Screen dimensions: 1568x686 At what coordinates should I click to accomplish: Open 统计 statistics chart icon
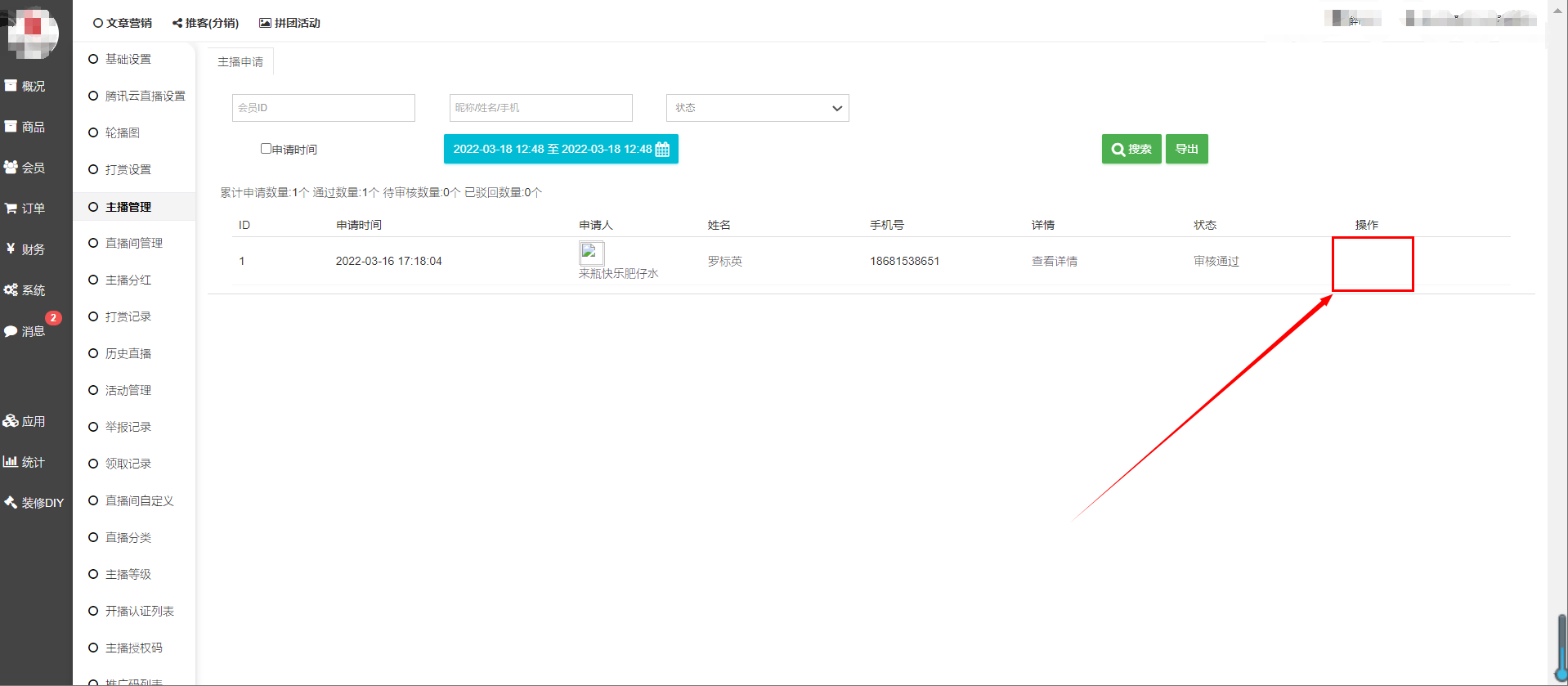(11, 462)
